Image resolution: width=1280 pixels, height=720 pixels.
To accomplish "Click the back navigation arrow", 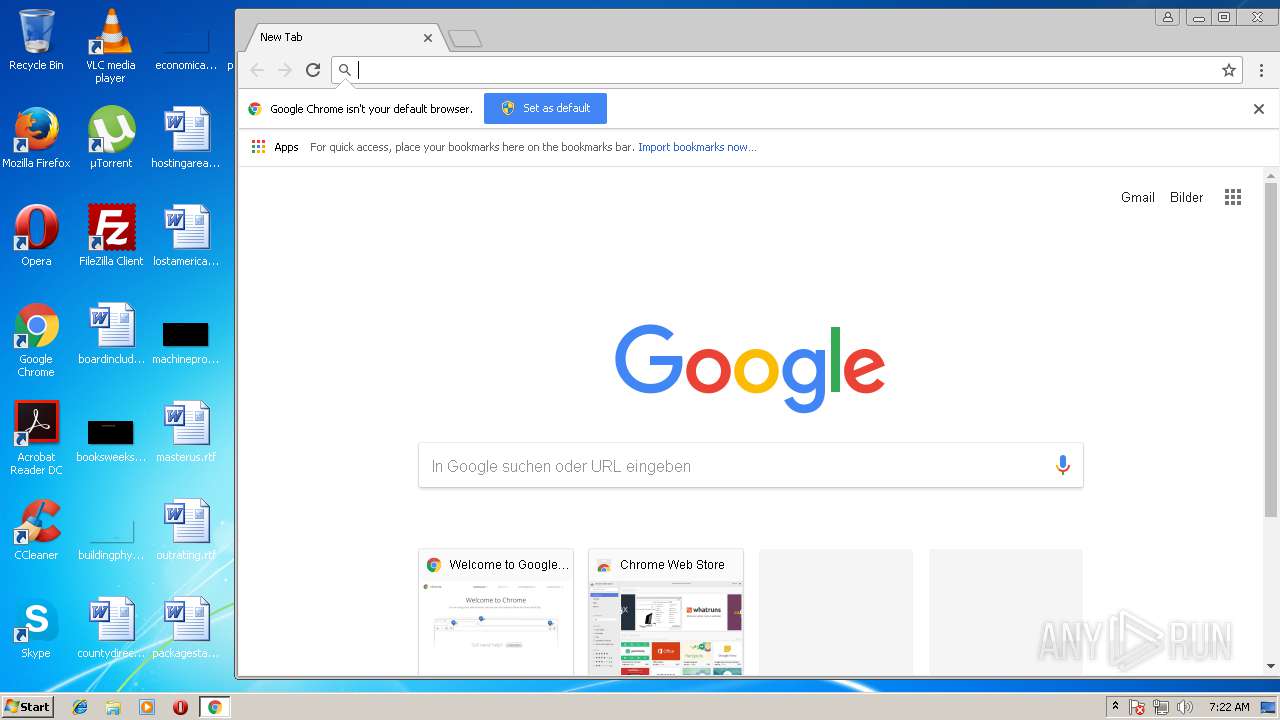I will pos(257,70).
